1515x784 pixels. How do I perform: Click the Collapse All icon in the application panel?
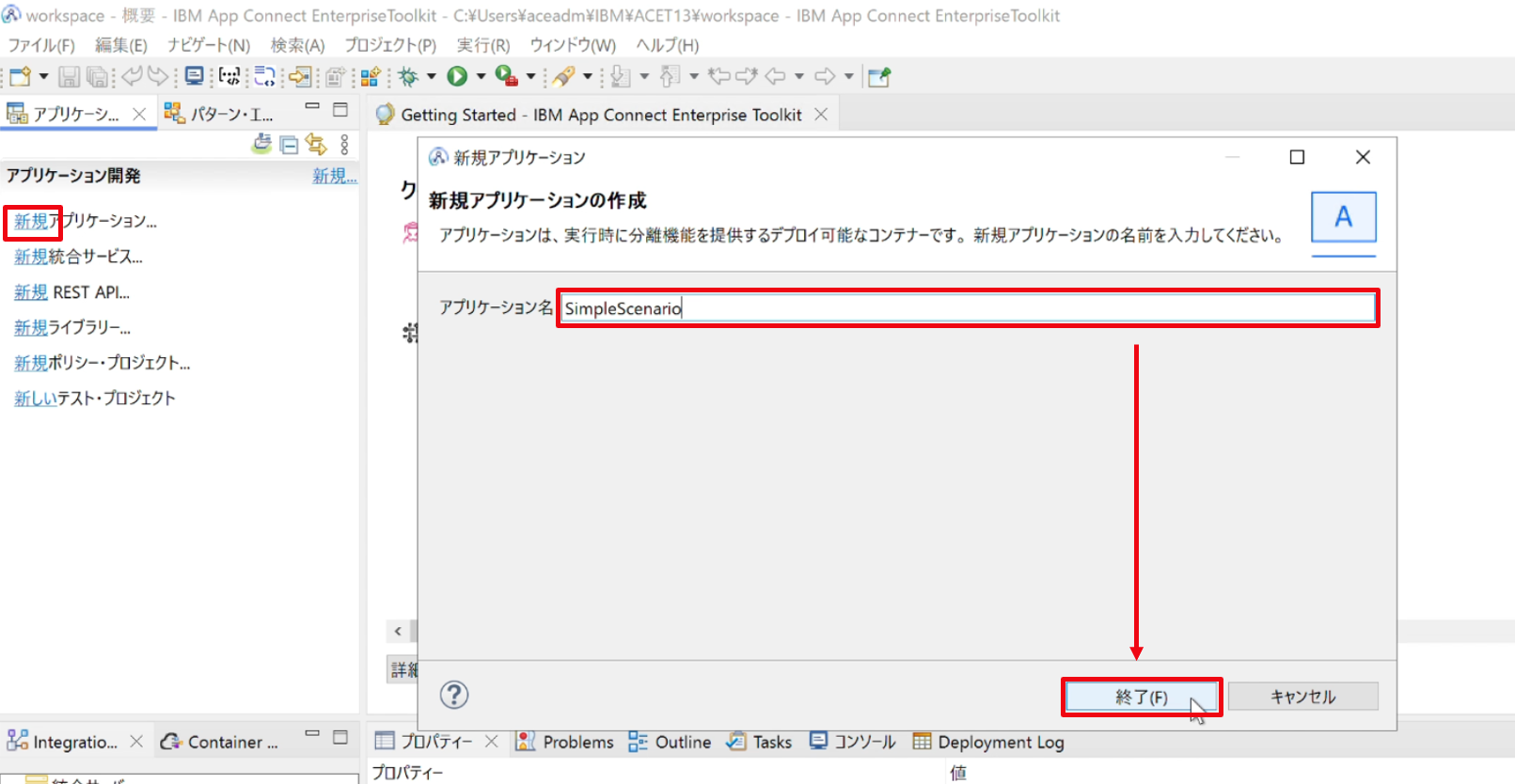click(290, 145)
